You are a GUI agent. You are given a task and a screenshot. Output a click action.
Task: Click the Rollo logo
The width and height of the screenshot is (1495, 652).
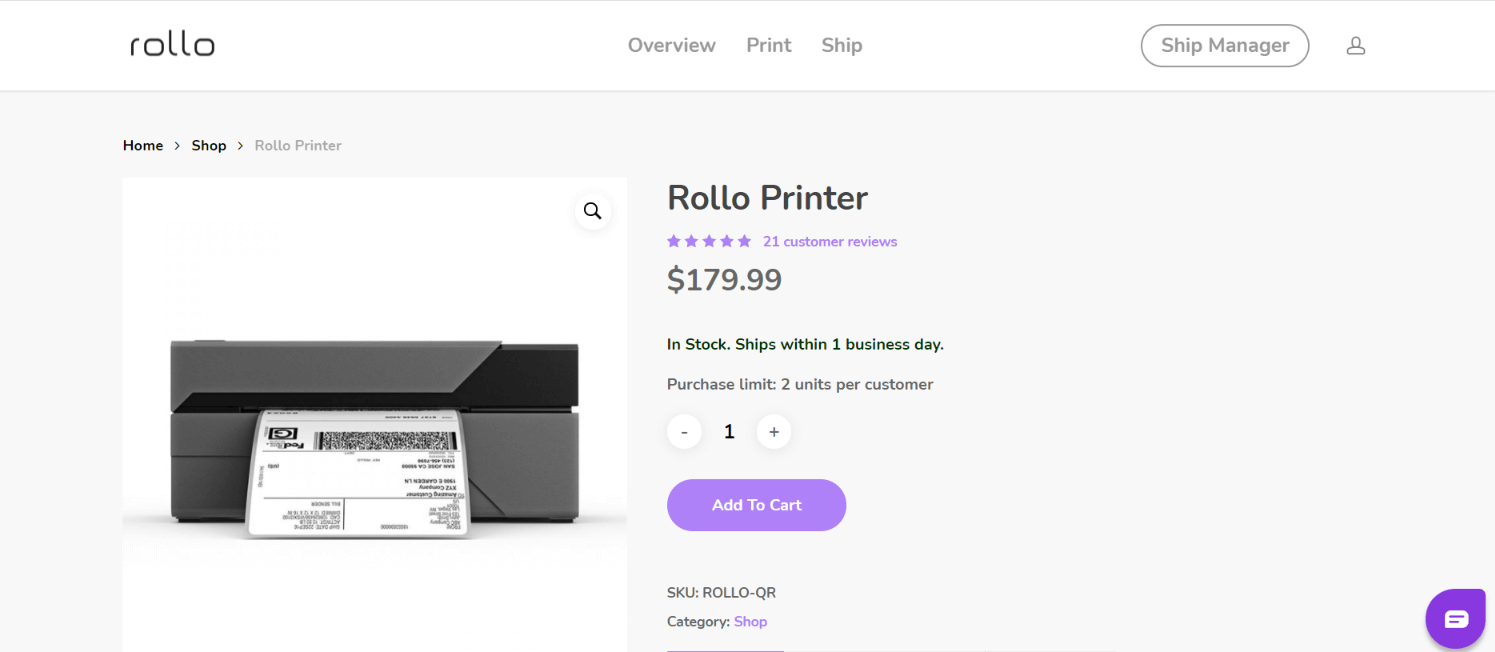click(172, 45)
